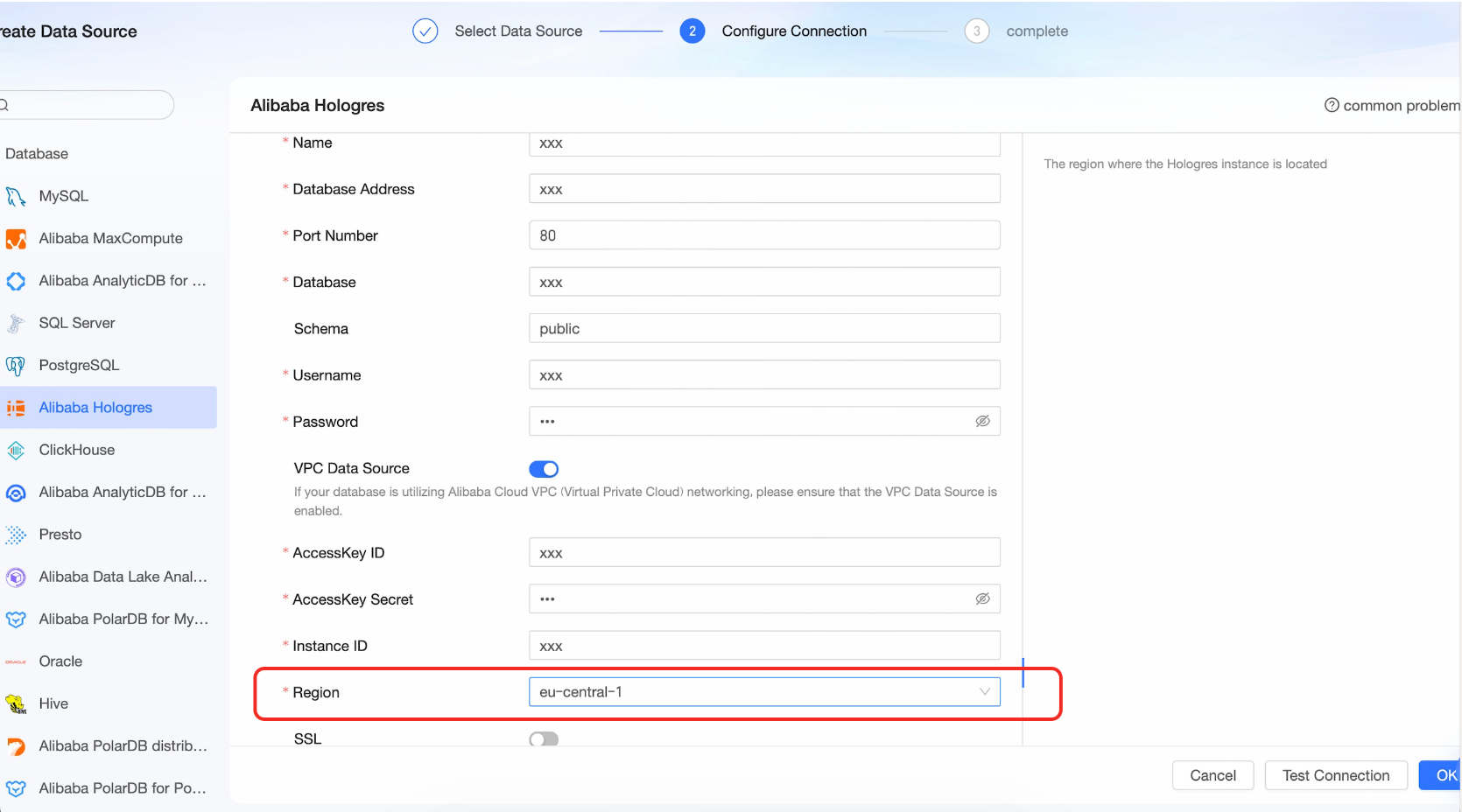Click the AccessKey ID input field
The height and width of the screenshot is (812, 1462).
pyautogui.click(x=764, y=552)
